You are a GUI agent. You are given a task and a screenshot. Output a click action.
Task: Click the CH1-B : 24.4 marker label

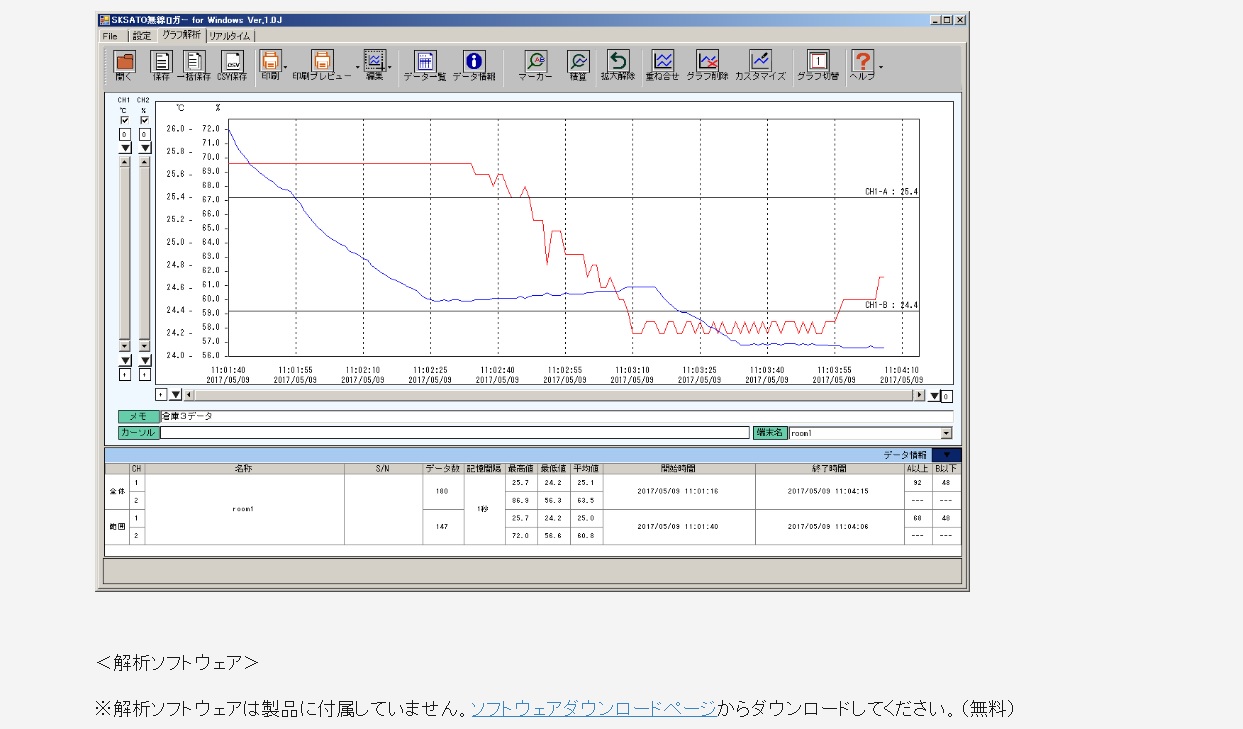tap(892, 305)
